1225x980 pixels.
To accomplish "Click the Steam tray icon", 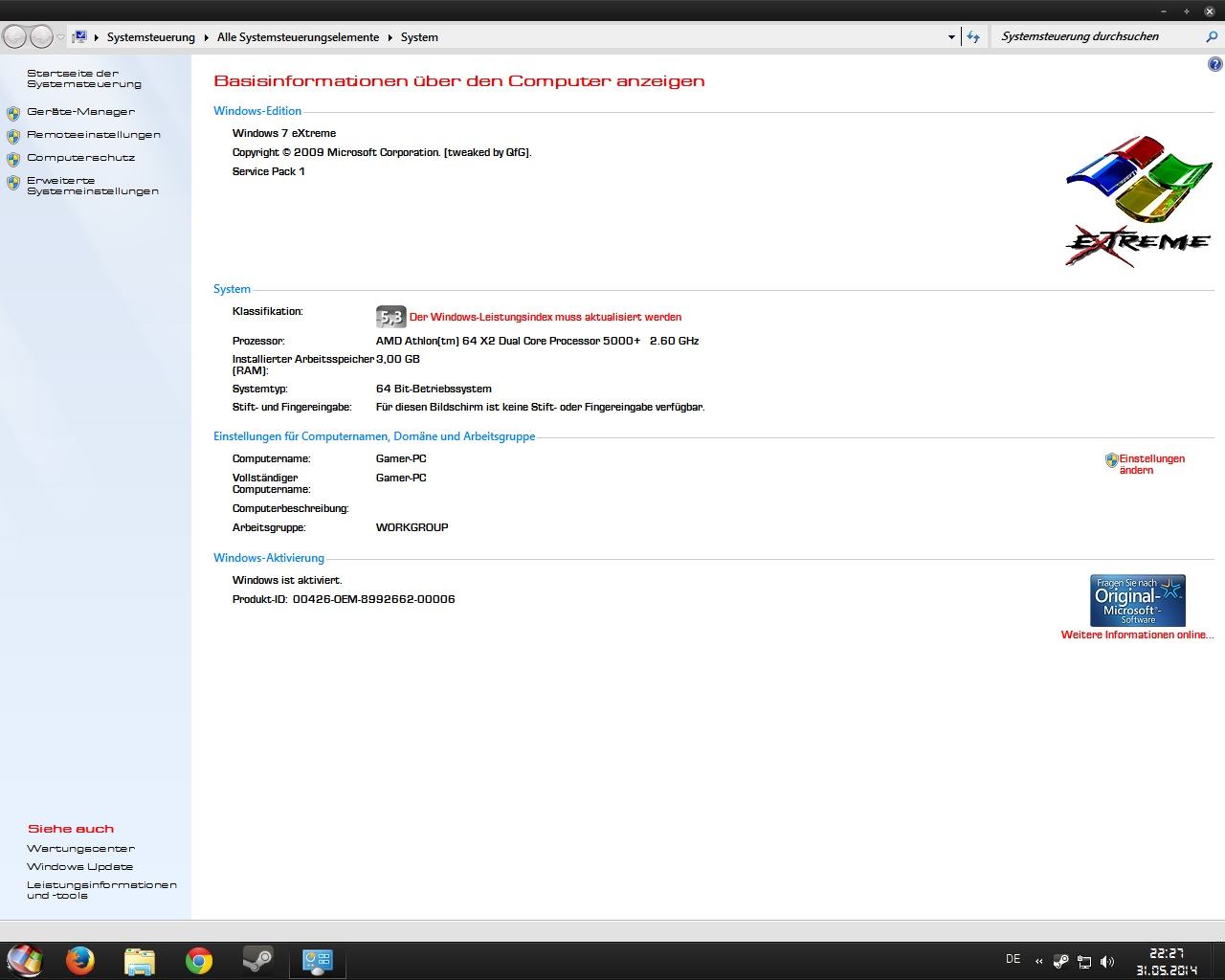I will [1061, 961].
